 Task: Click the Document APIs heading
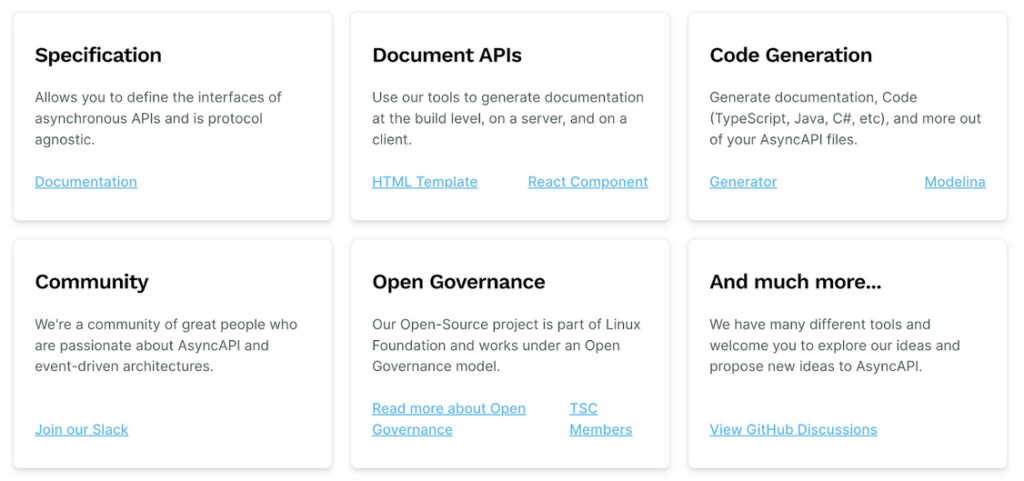(x=447, y=55)
